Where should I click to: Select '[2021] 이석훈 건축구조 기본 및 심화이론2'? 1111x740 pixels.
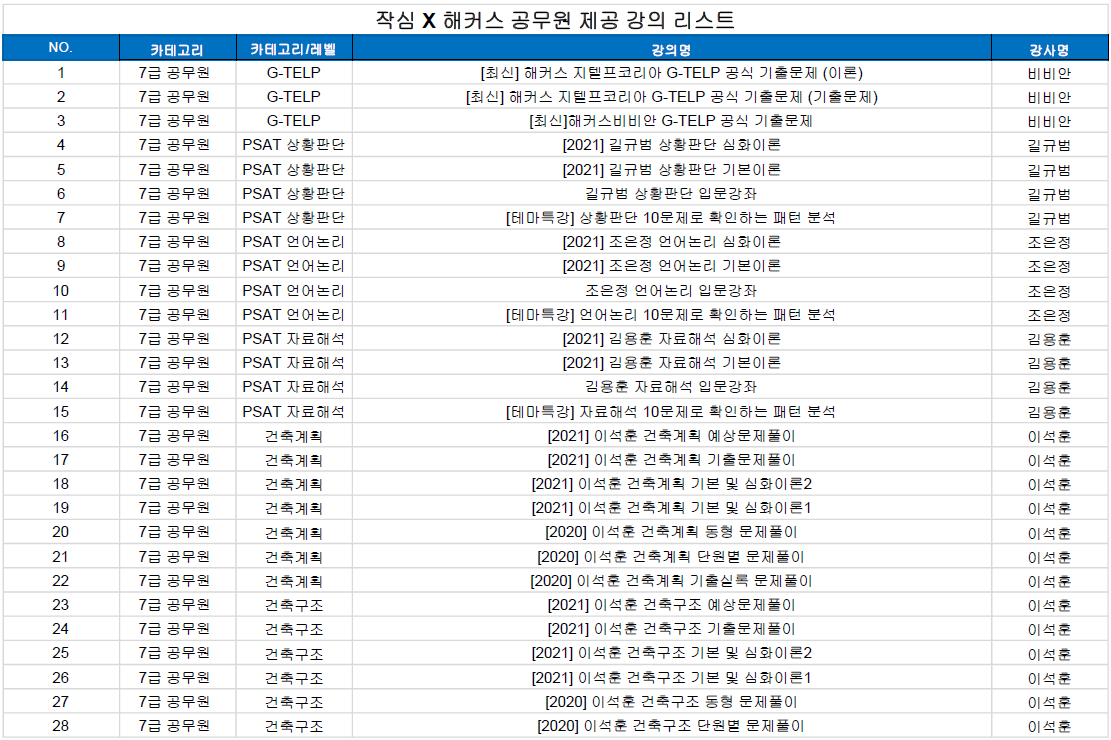pyautogui.click(x=671, y=654)
